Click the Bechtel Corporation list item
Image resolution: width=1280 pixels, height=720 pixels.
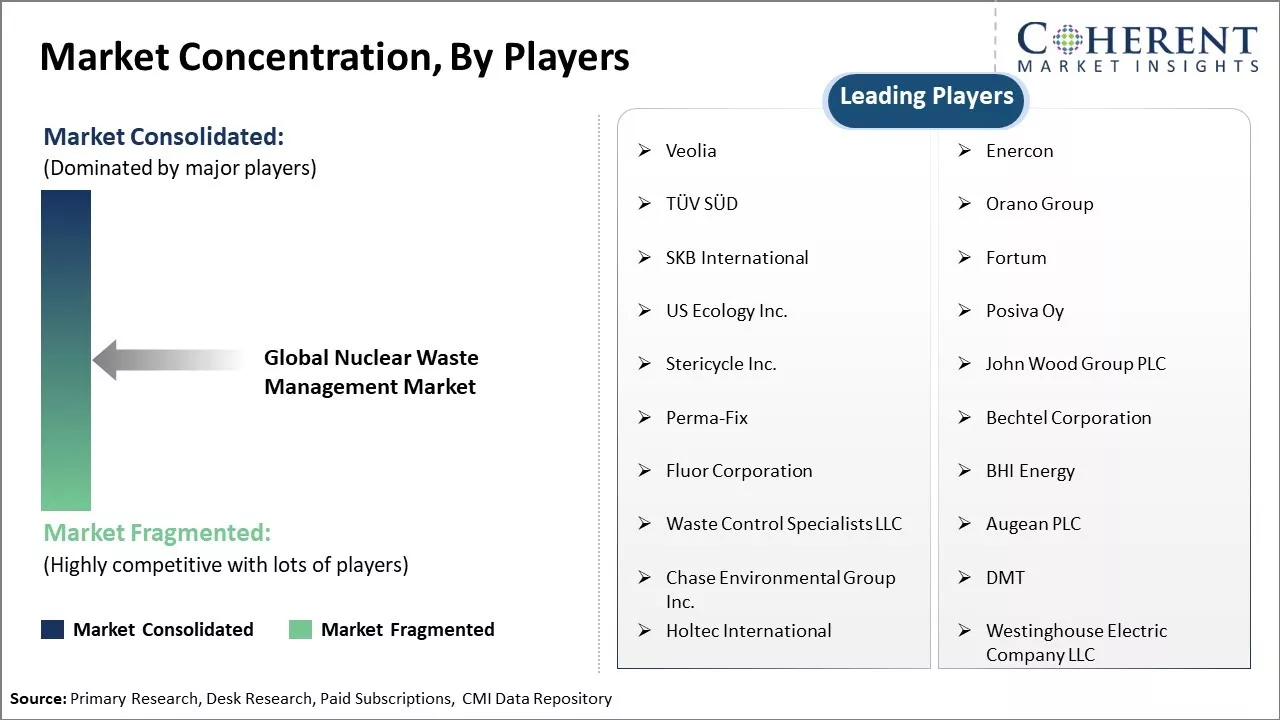(x=1068, y=418)
